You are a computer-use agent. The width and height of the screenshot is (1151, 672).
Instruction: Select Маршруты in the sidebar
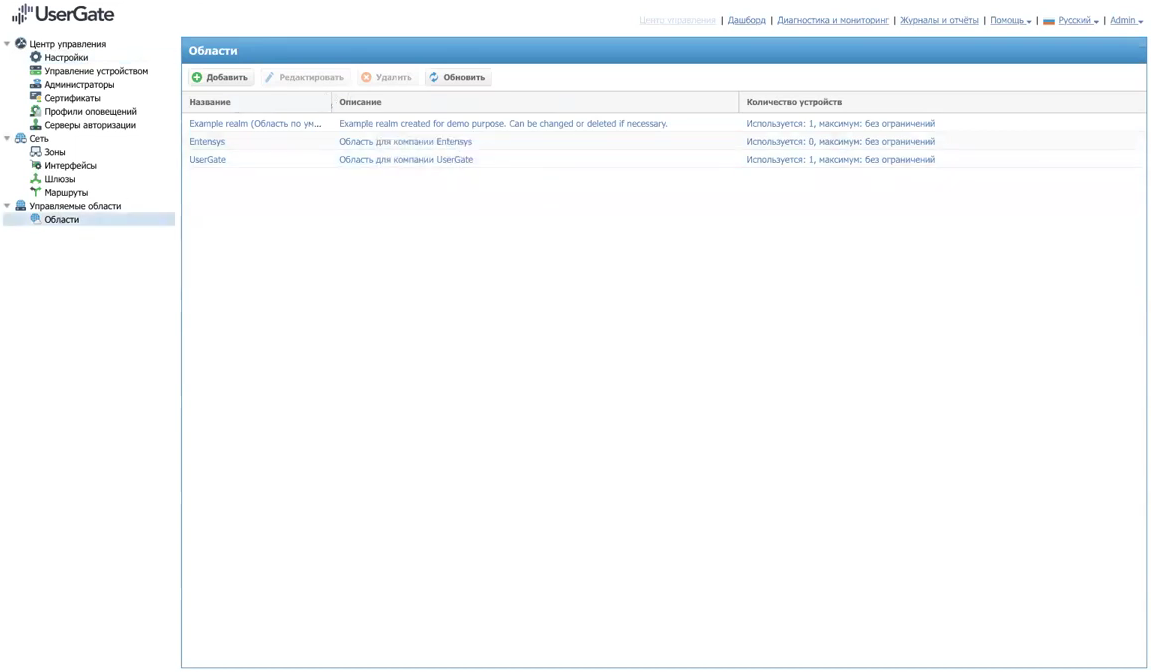[66, 192]
